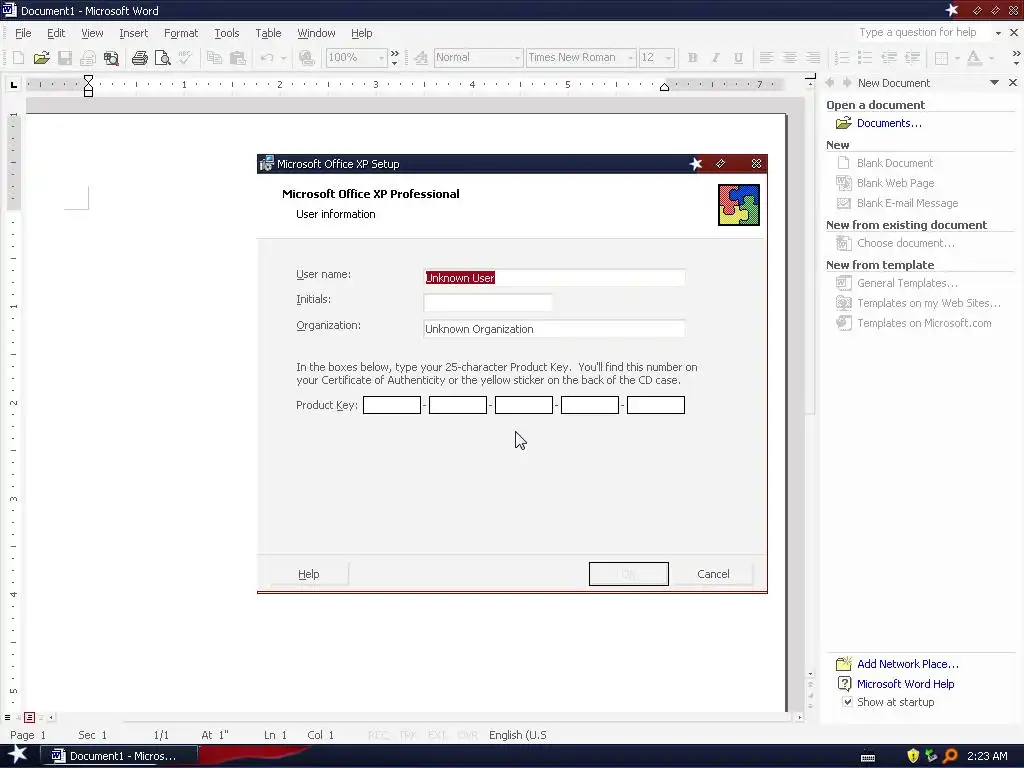Screen dimensions: 1024x768
Task: Click the Copy toolbar icon
Action: [x=214, y=58]
